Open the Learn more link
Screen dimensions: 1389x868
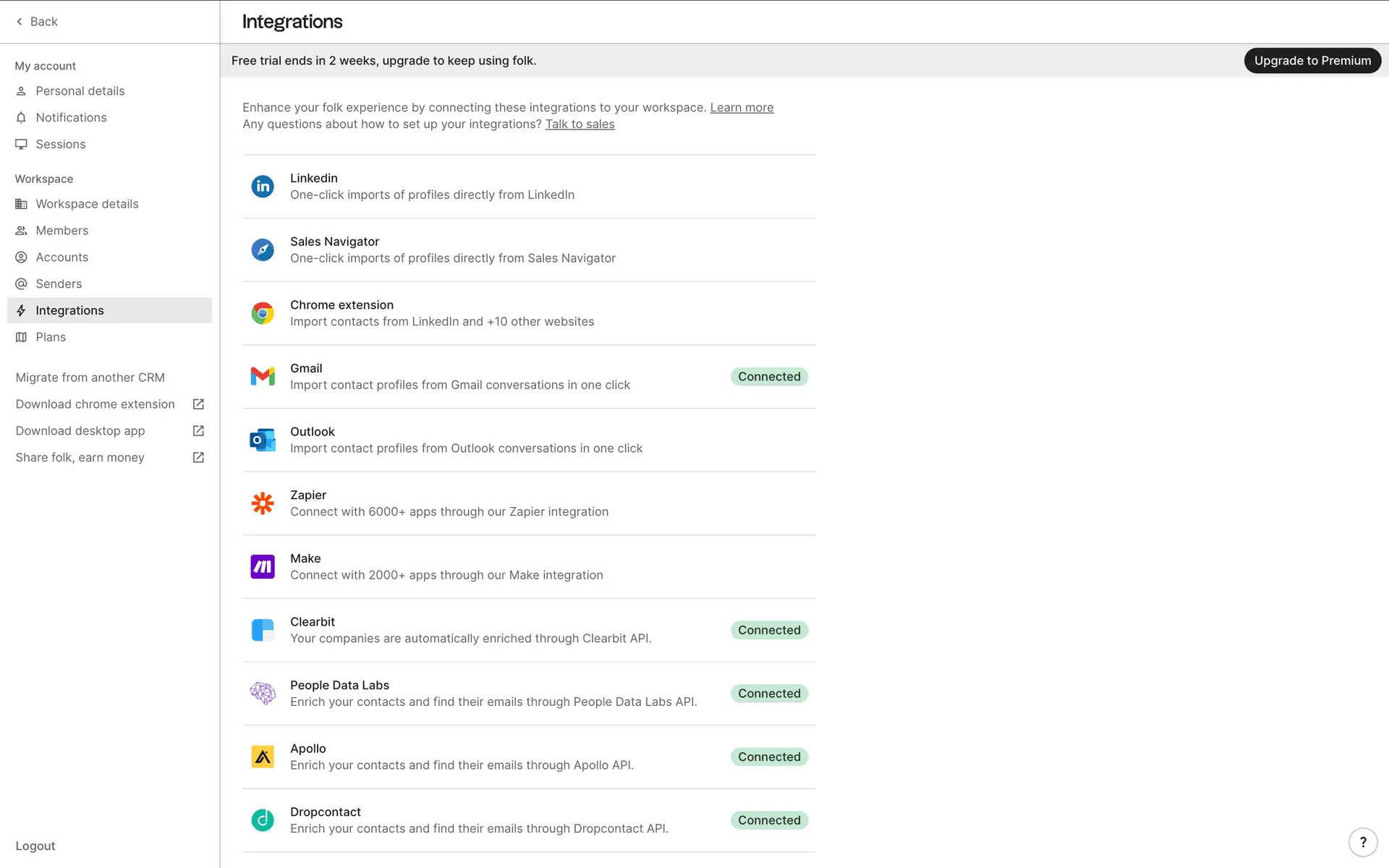(x=742, y=108)
